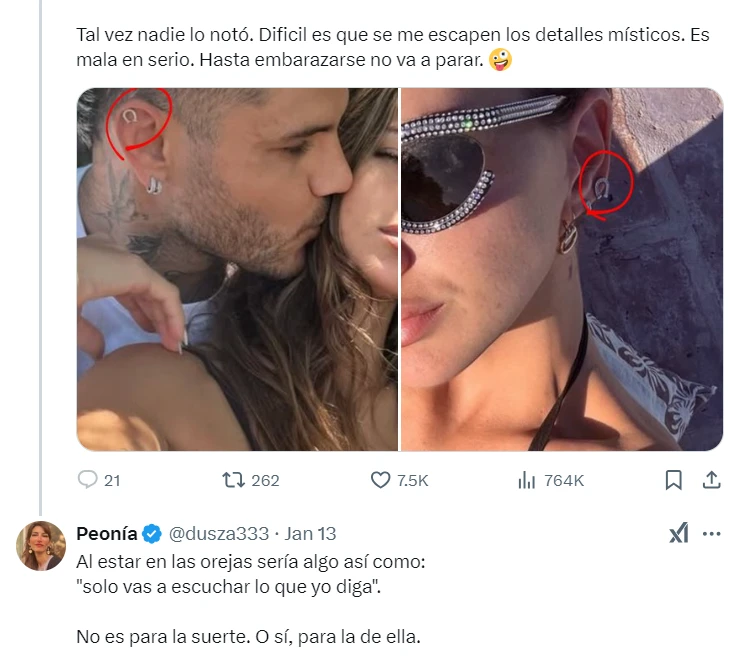Repost the tweet using the retweet arrows icon
The image size is (732, 657).
pos(233,480)
